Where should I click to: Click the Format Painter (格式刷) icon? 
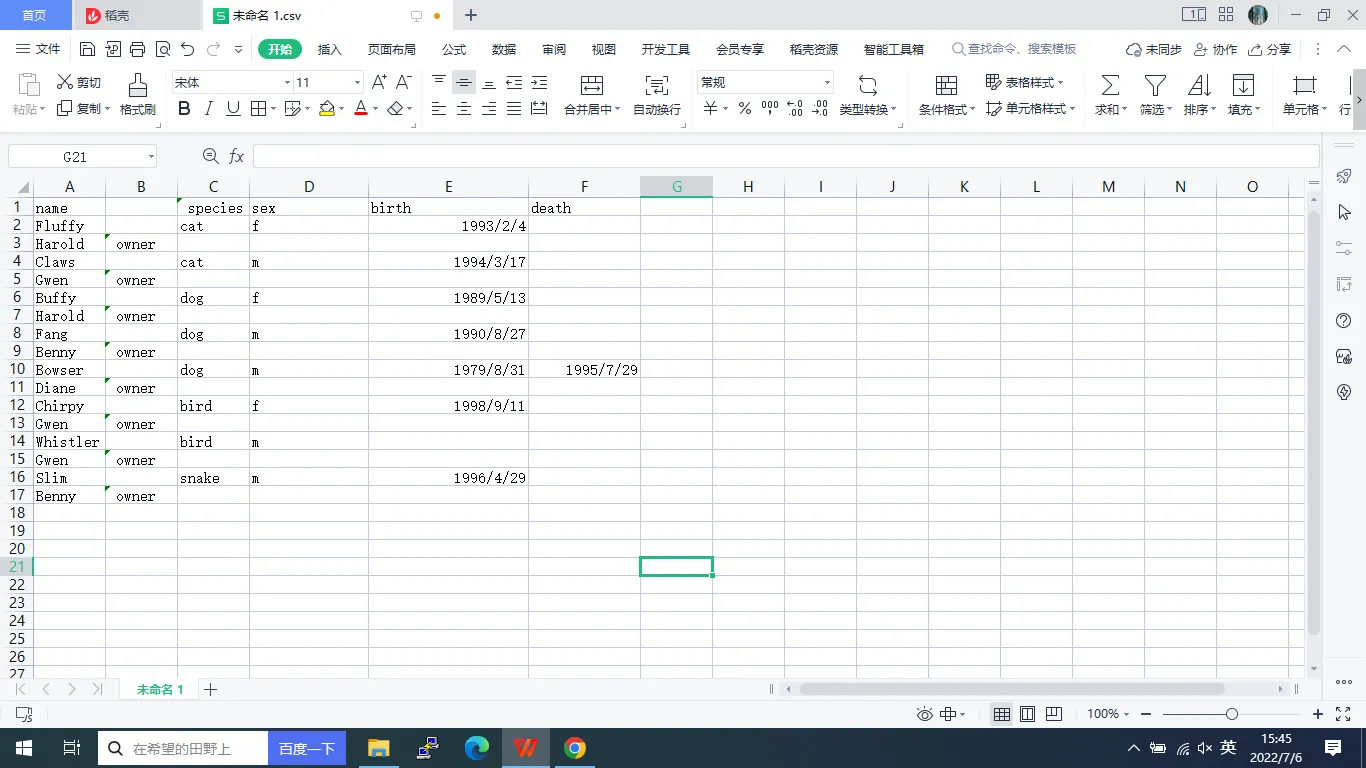tap(138, 84)
